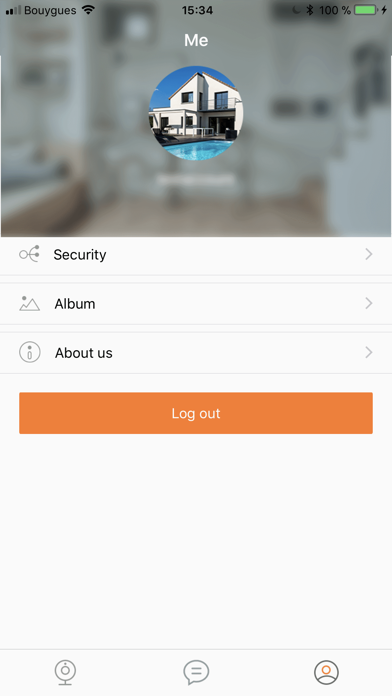
Task: Tap the Do Not Disturb moon icon
Action: [296, 10]
